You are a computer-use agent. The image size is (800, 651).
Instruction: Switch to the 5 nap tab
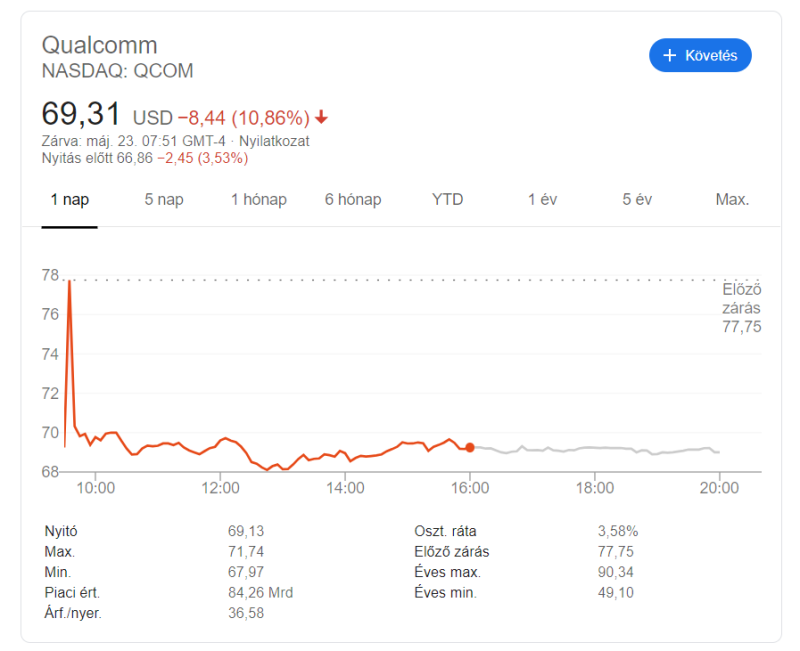coord(164,199)
